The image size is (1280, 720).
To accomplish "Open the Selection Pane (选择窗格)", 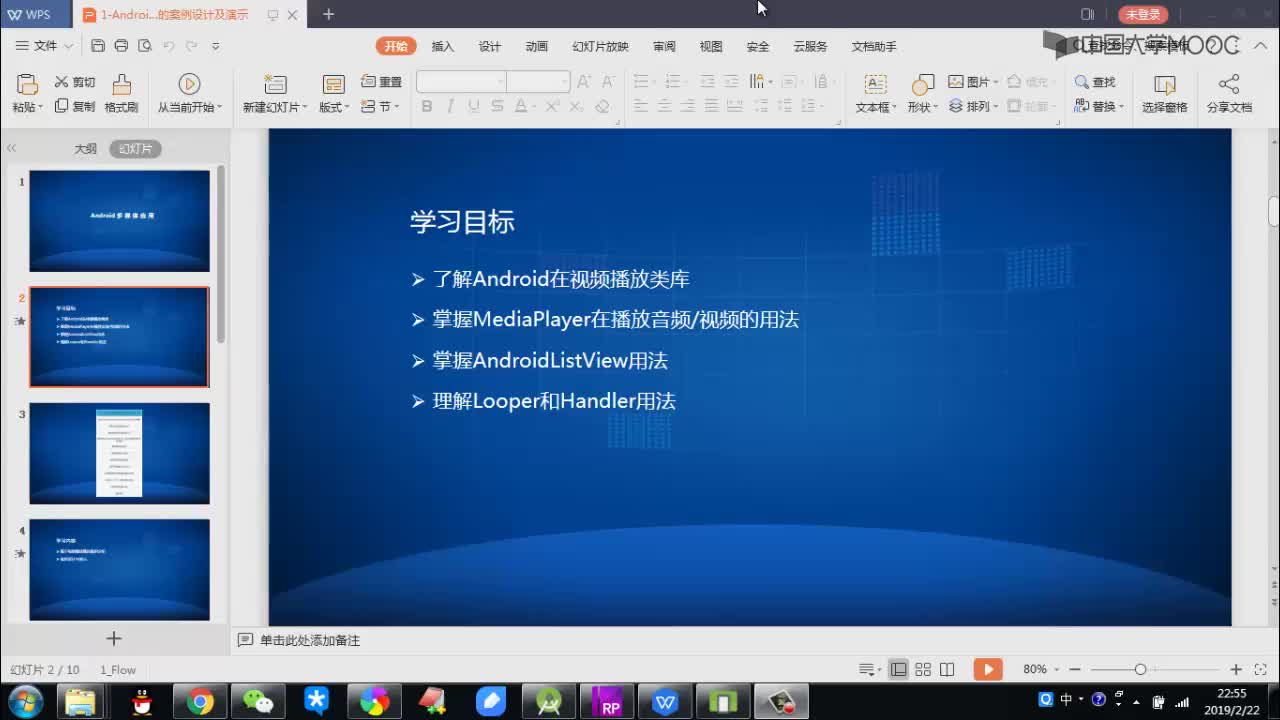I will pyautogui.click(x=1165, y=94).
